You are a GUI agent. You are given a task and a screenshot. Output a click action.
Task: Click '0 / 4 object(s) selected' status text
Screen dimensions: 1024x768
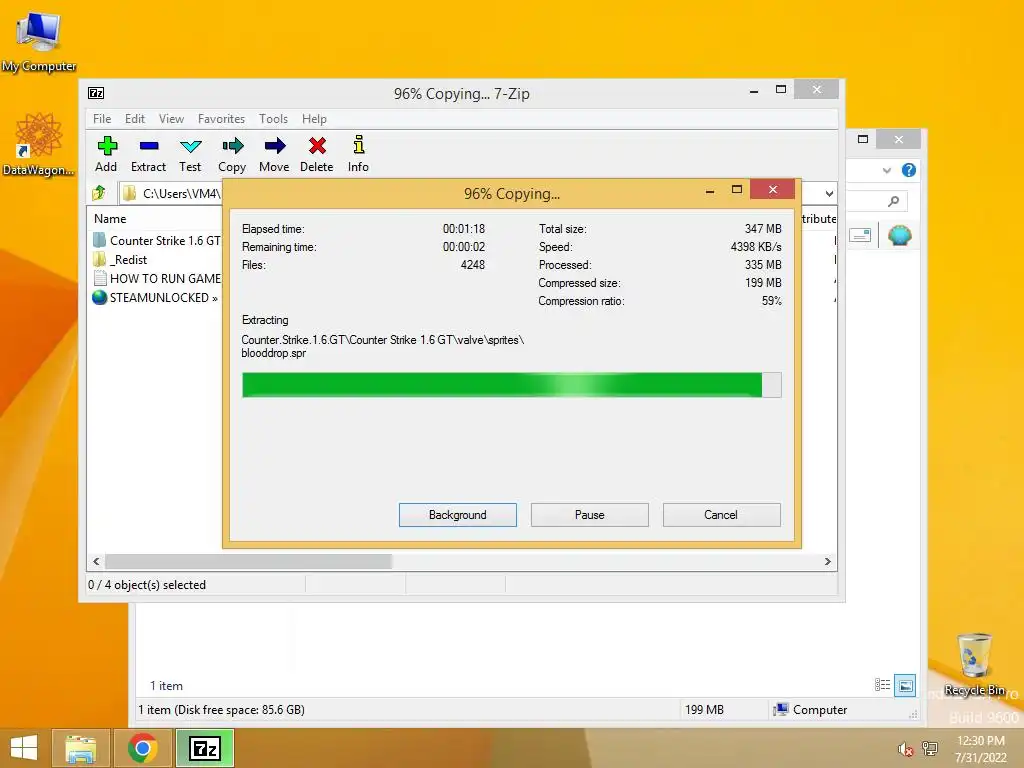click(147, 584)
